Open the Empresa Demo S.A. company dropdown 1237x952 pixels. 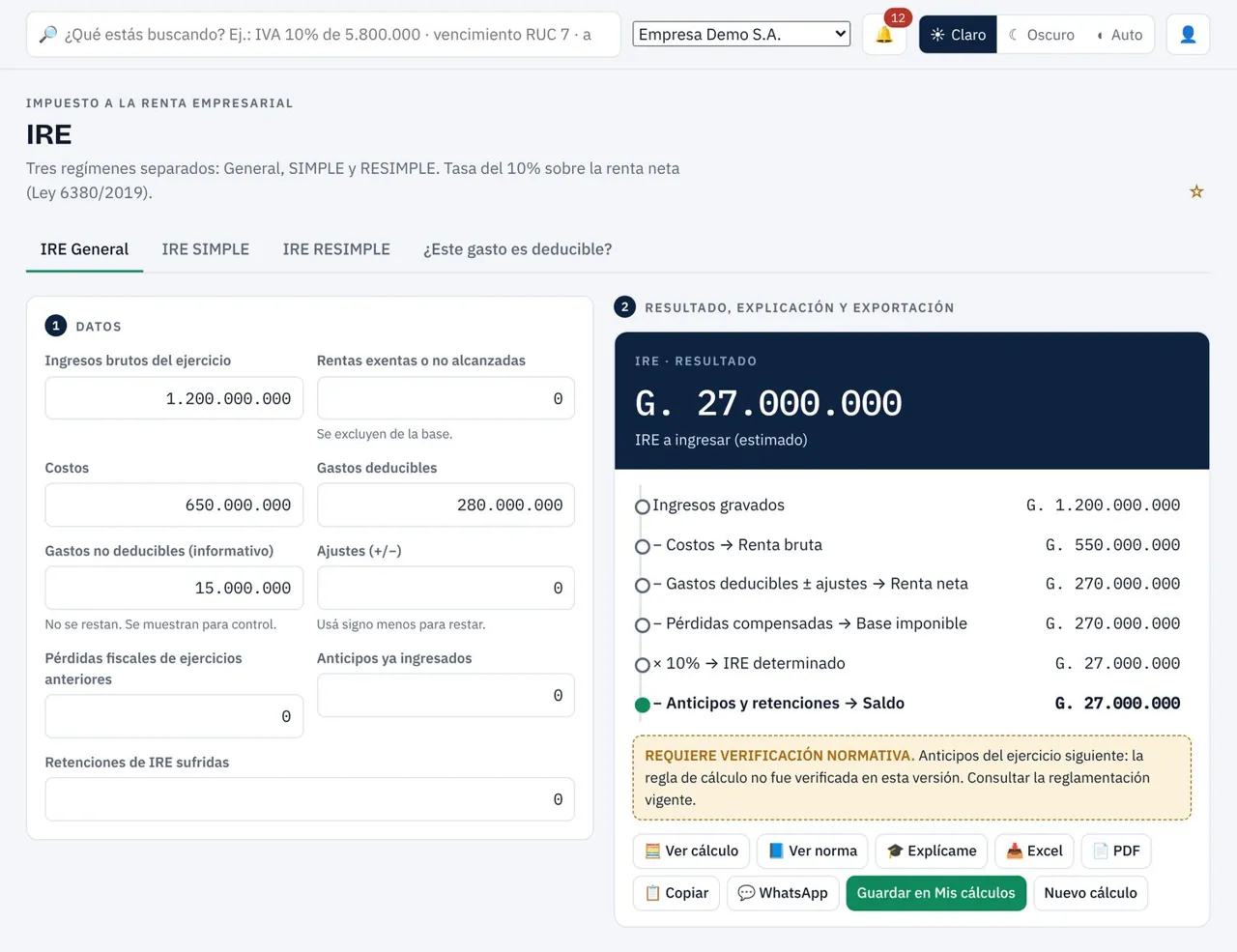pyautogui.click(x=741, y=34)
